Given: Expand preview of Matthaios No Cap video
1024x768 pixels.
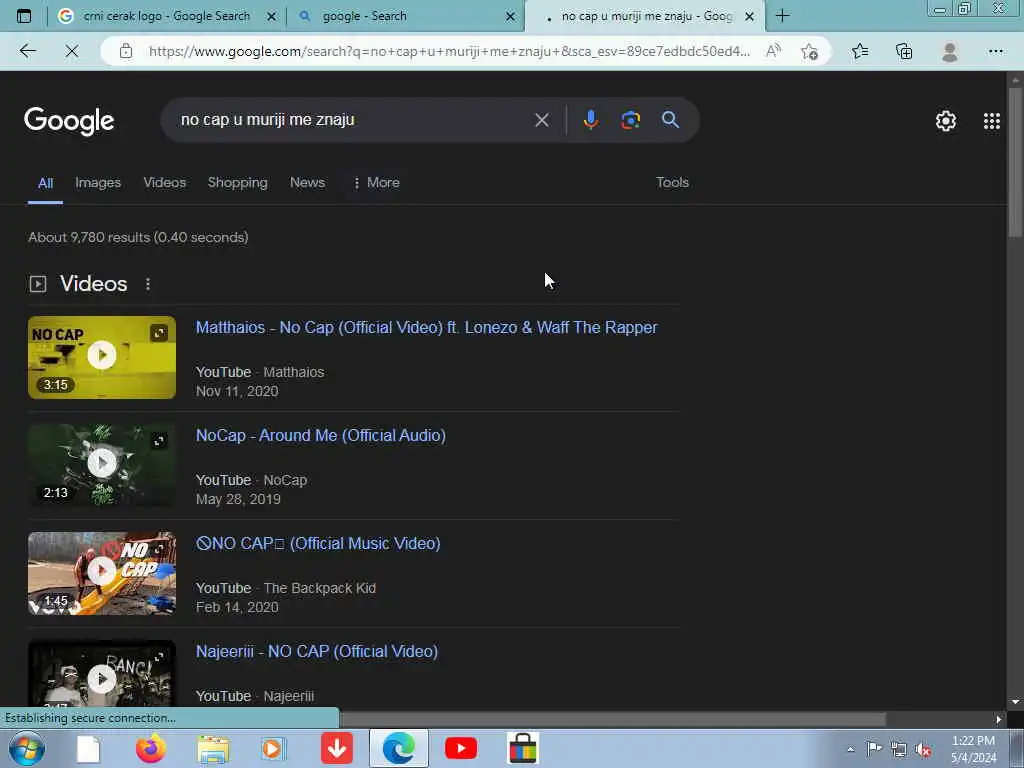Looking at the screenshot, I should tap(159, 333).
